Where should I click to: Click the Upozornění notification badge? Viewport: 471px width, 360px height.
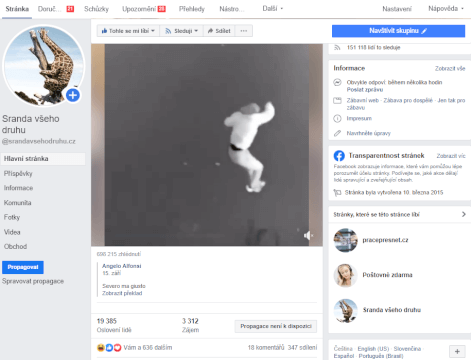pyautogui.click(x=162, y=9)
